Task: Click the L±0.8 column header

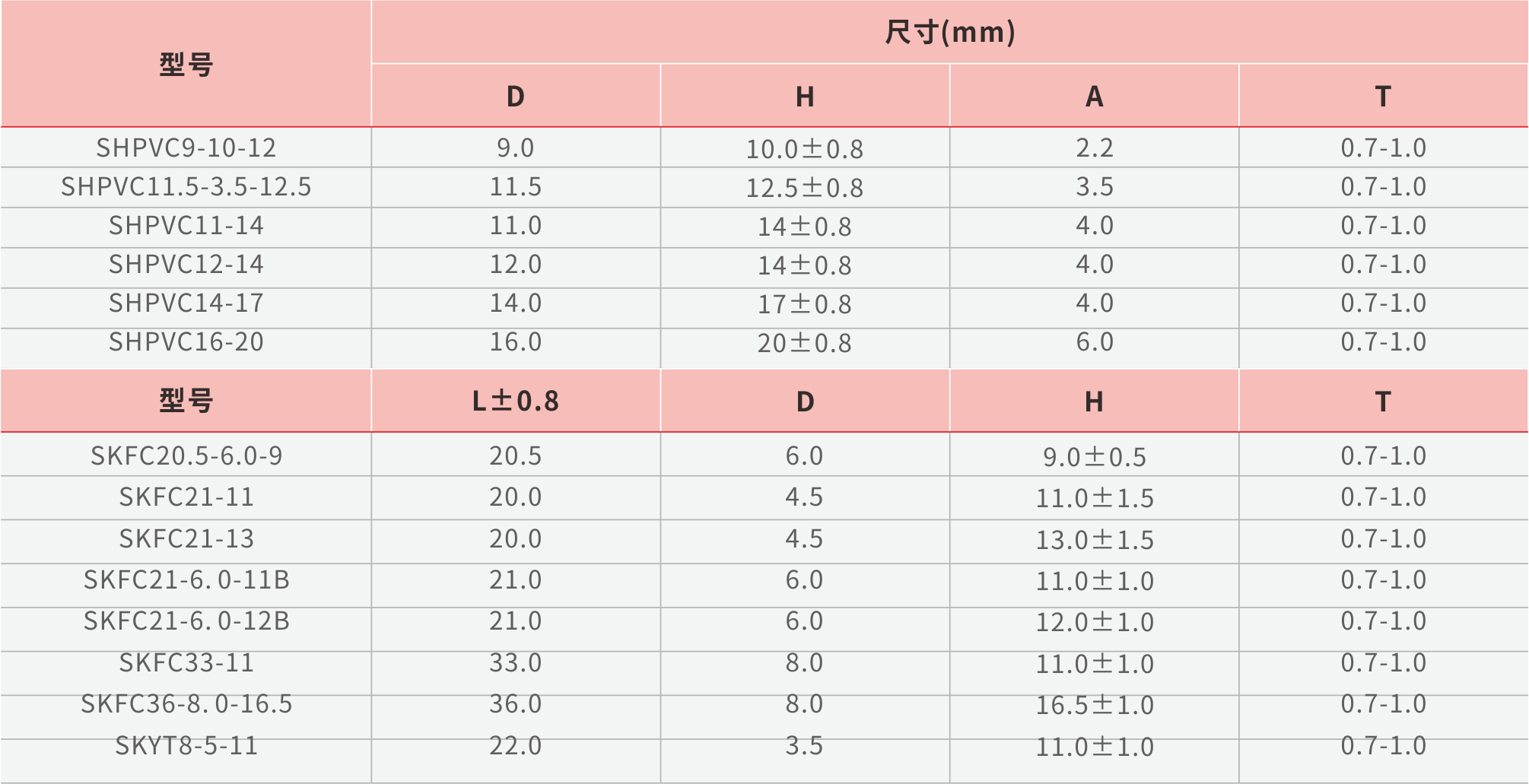Action: pos(515,401)
